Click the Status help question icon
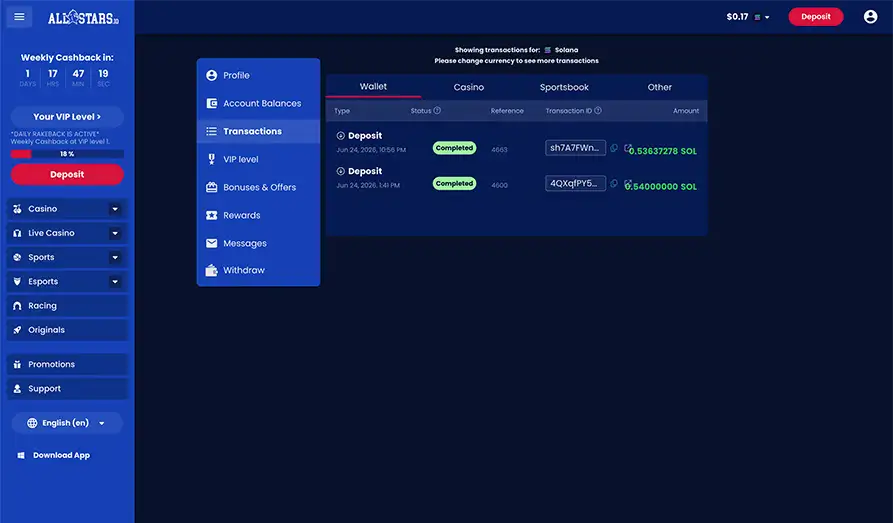 pyautogui.click(x=437, y=111)
